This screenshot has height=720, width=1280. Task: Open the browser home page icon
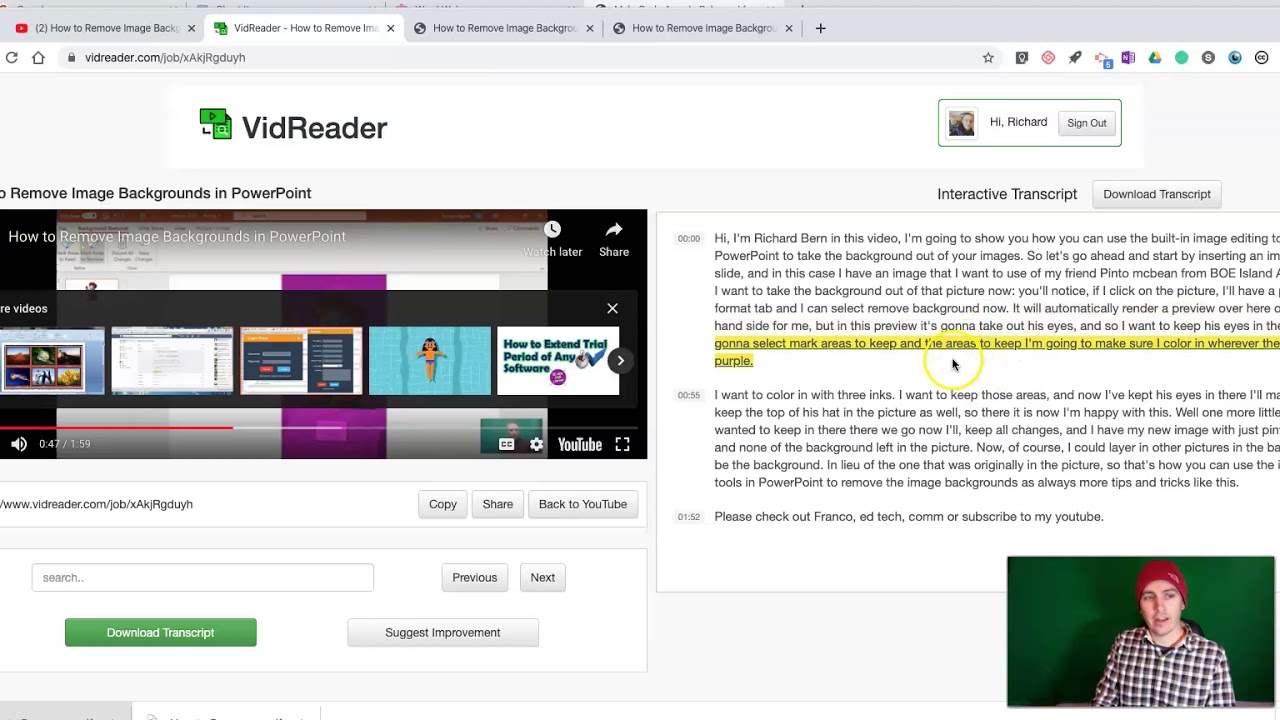(38, 58)
